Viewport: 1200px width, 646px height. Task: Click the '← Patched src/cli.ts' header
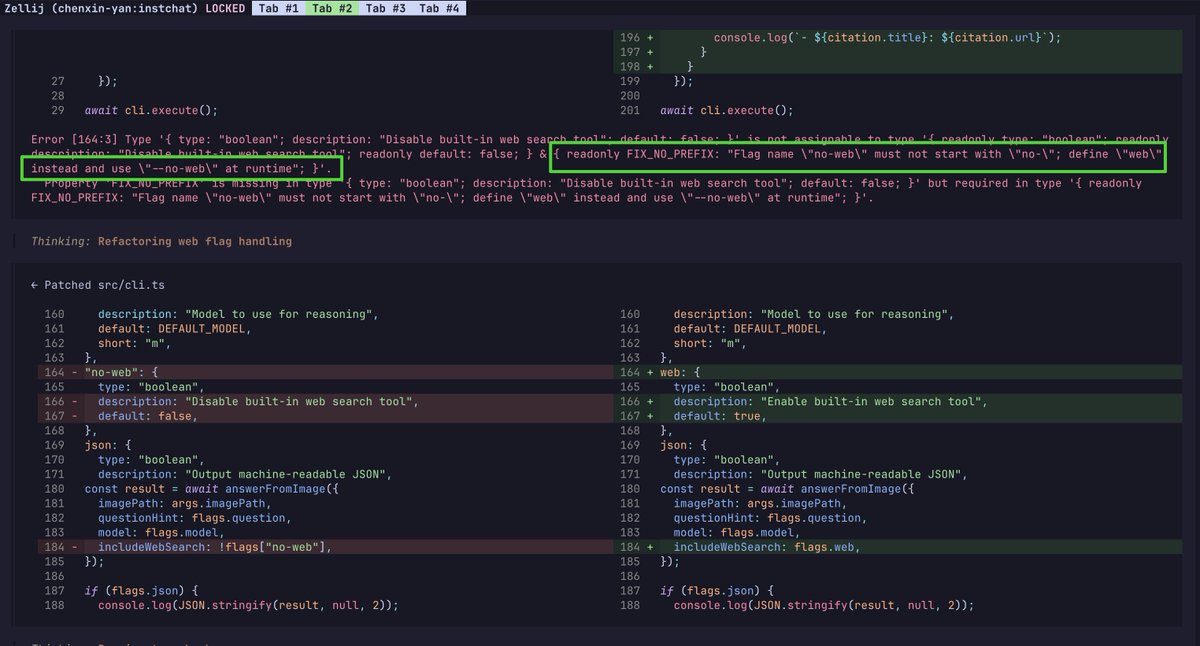[97, 285]
